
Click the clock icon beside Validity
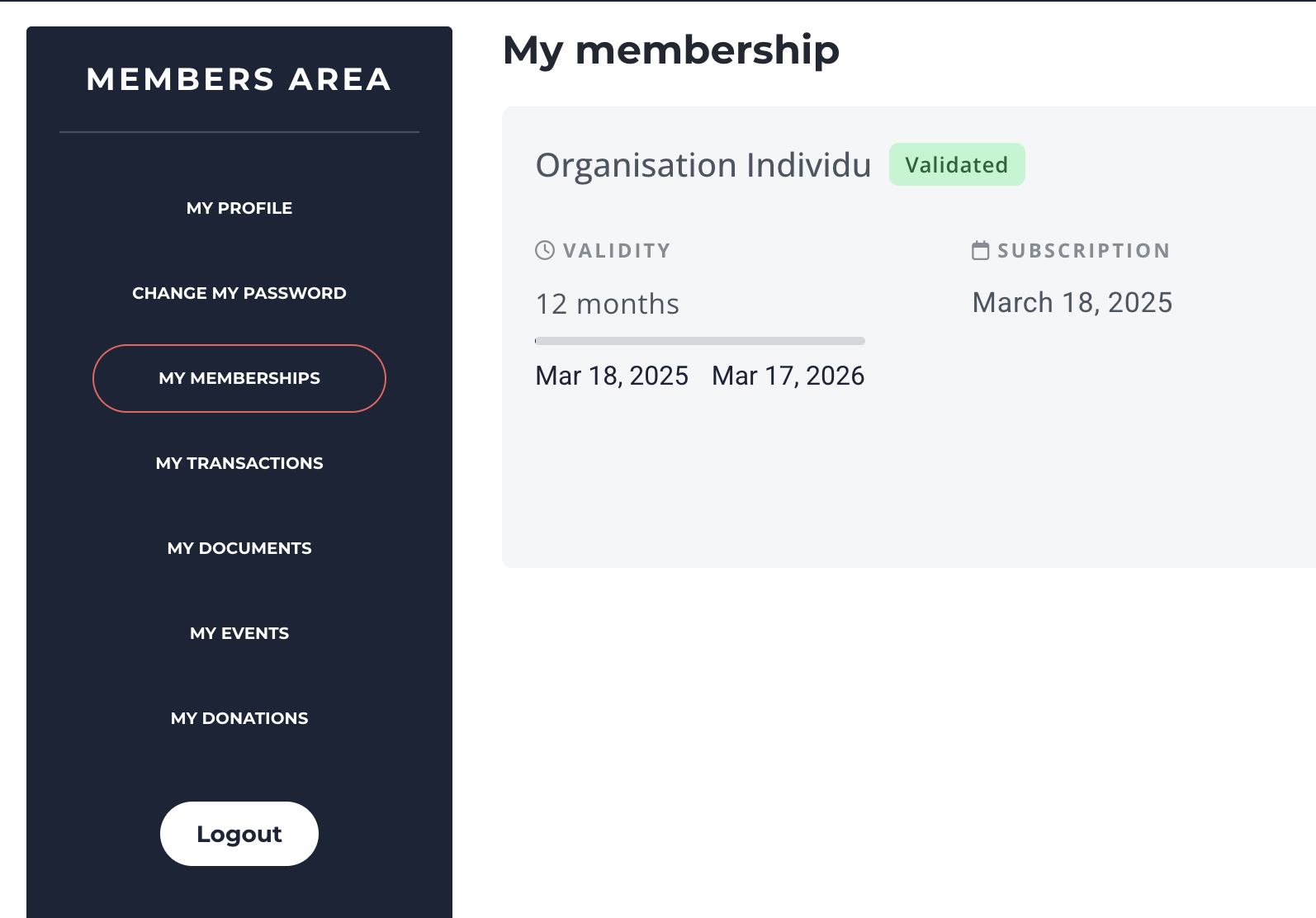(545, 250)
